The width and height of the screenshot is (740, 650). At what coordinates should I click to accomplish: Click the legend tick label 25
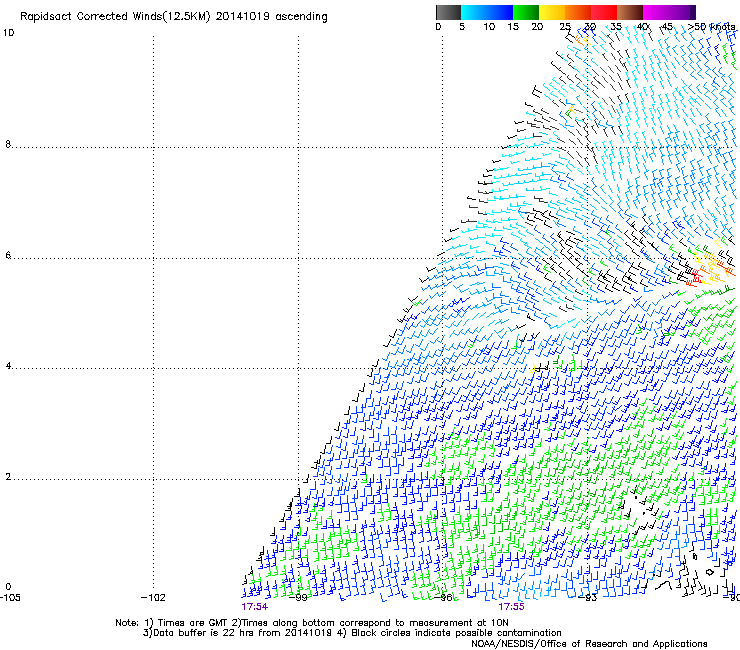[565, 27]
